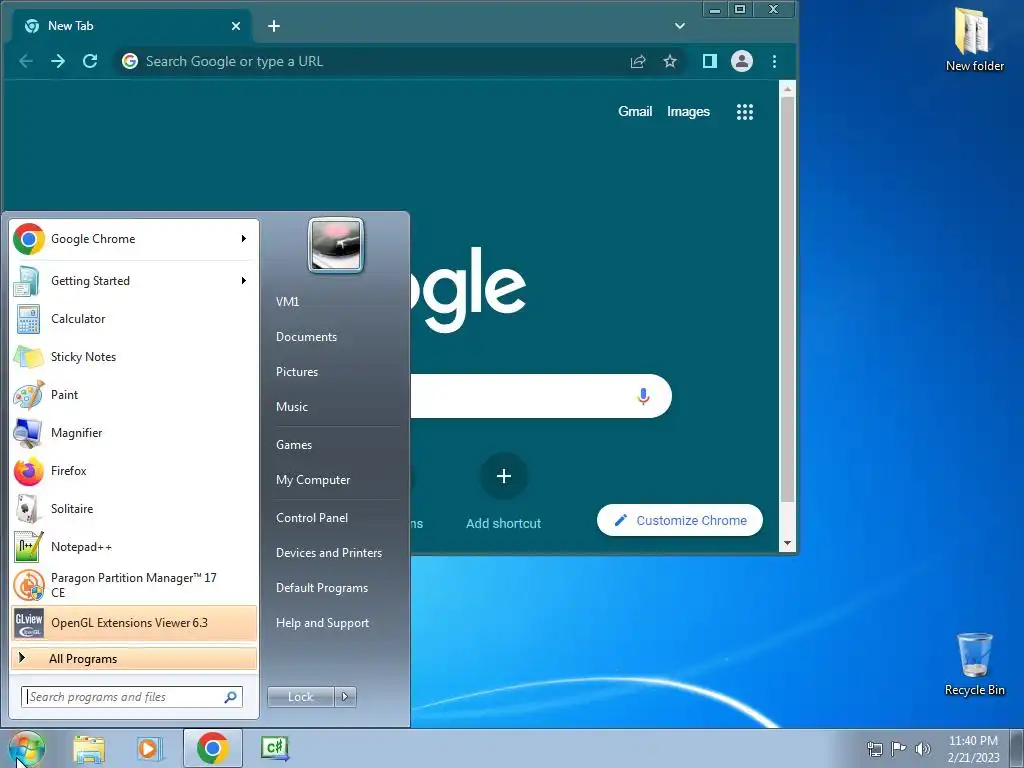The width and height of the screenshot is (1024, 768).
Task: Click the network tray icon
Action: coord(874,748)
